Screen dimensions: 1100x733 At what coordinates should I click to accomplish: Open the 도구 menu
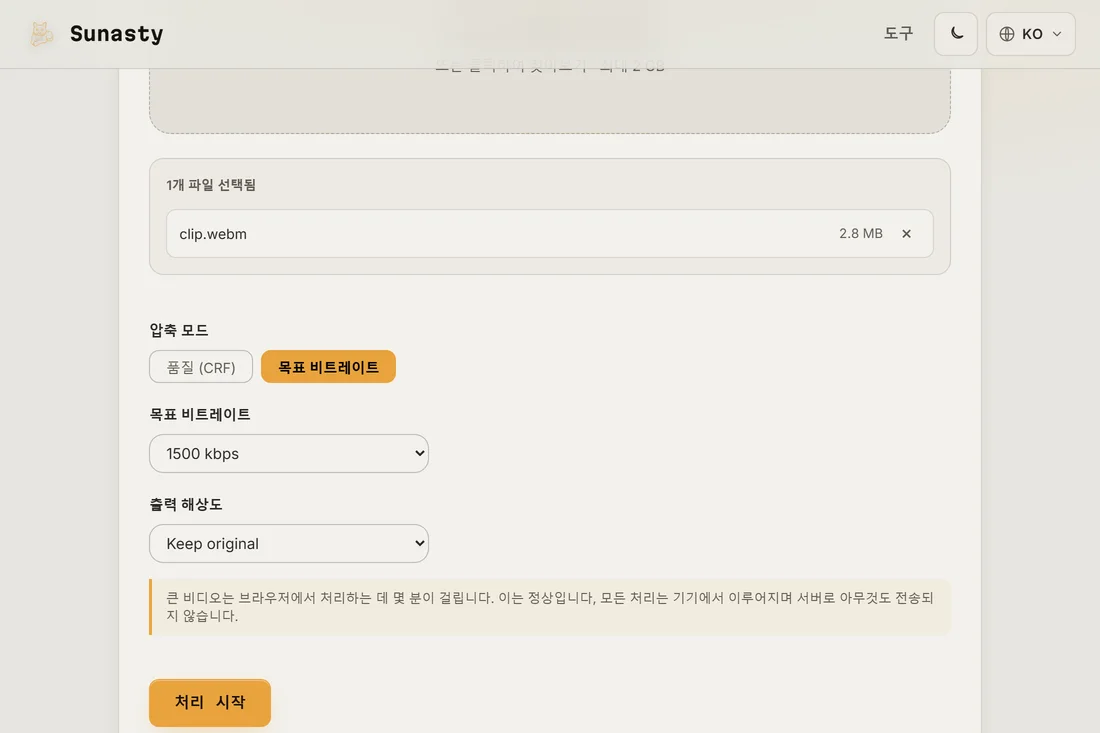898,34
